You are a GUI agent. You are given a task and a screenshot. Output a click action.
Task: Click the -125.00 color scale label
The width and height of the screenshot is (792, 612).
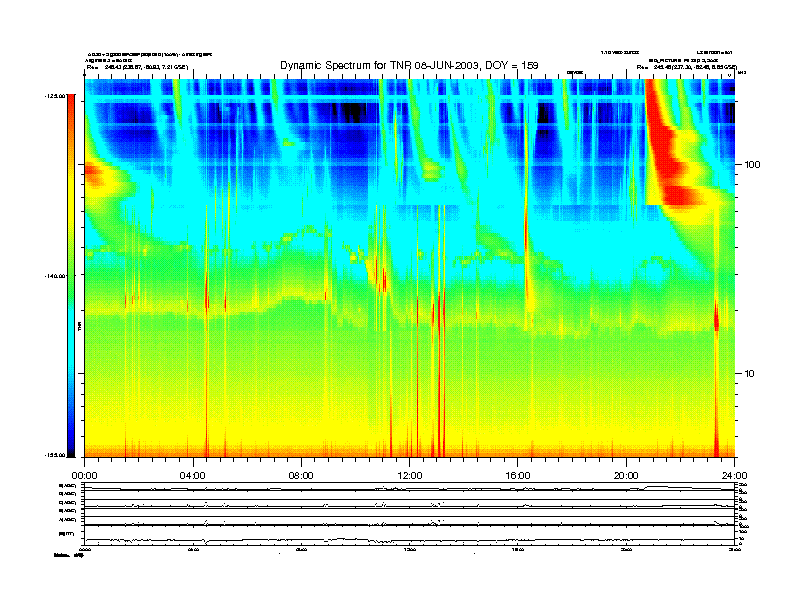(55, 95)
